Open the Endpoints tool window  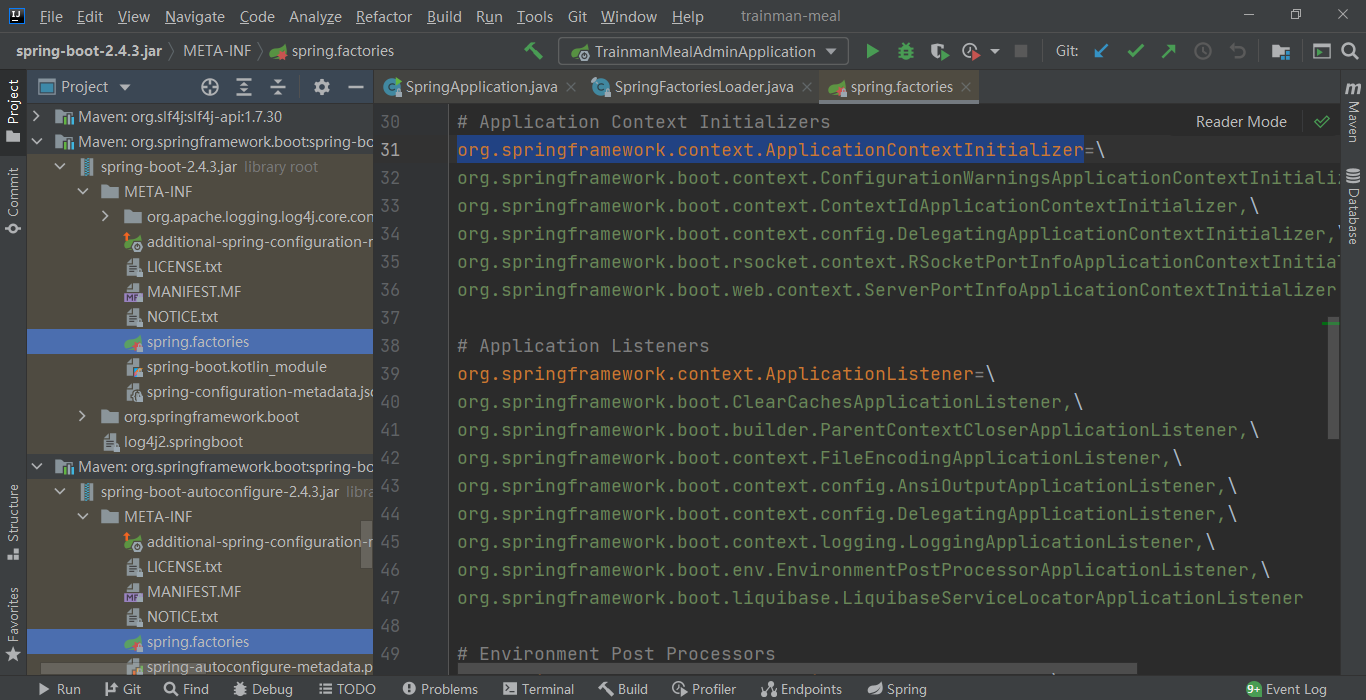[x=801, y=689]
